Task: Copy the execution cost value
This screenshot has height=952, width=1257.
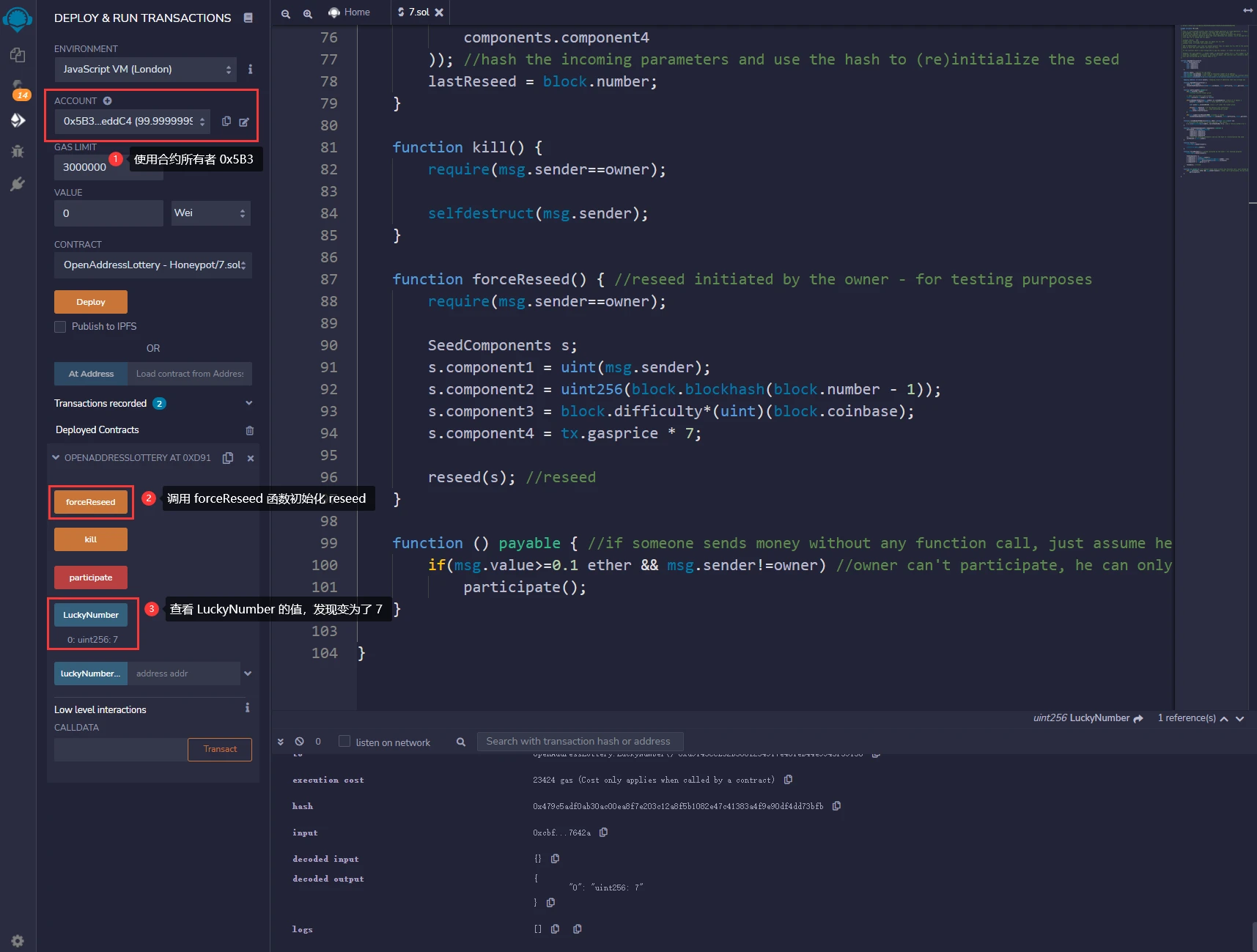Action: (x=788, y=780)
